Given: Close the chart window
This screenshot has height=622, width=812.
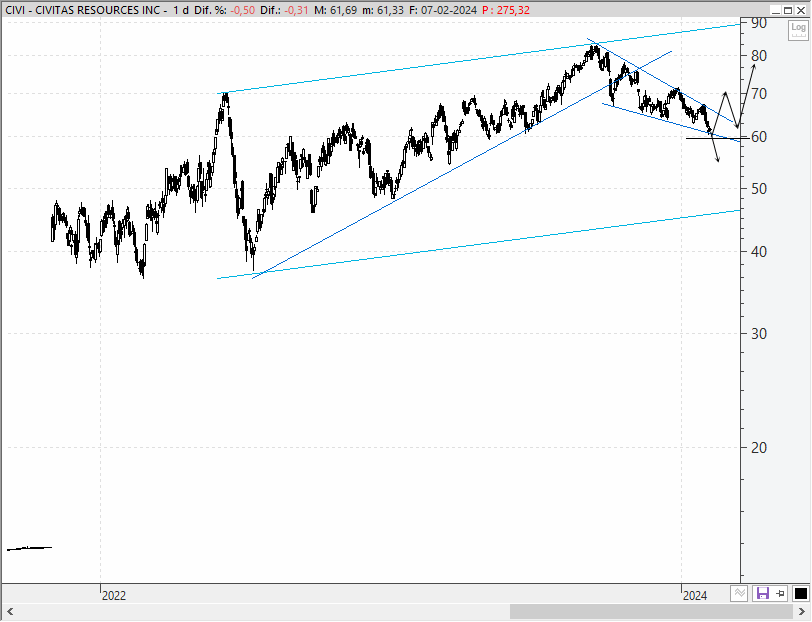Looking at the screenshot, I should (x=801, y=10).
